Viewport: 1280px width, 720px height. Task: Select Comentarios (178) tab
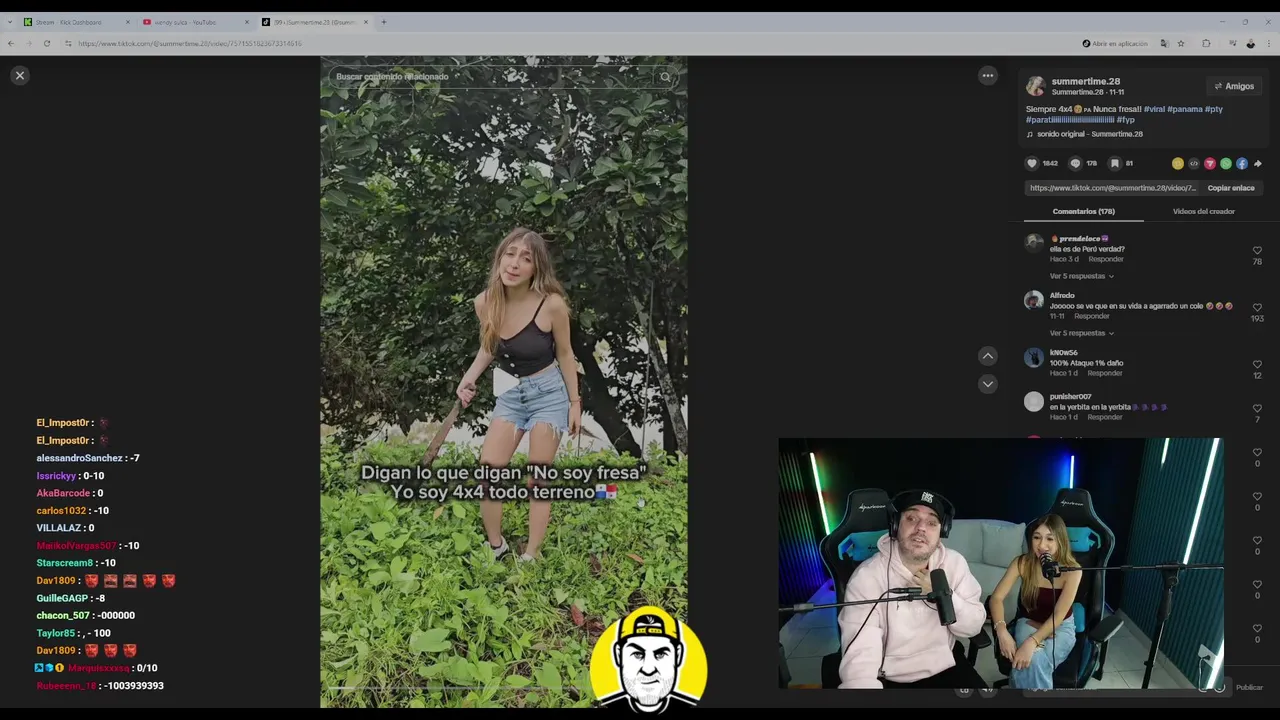coord(1083,211)
